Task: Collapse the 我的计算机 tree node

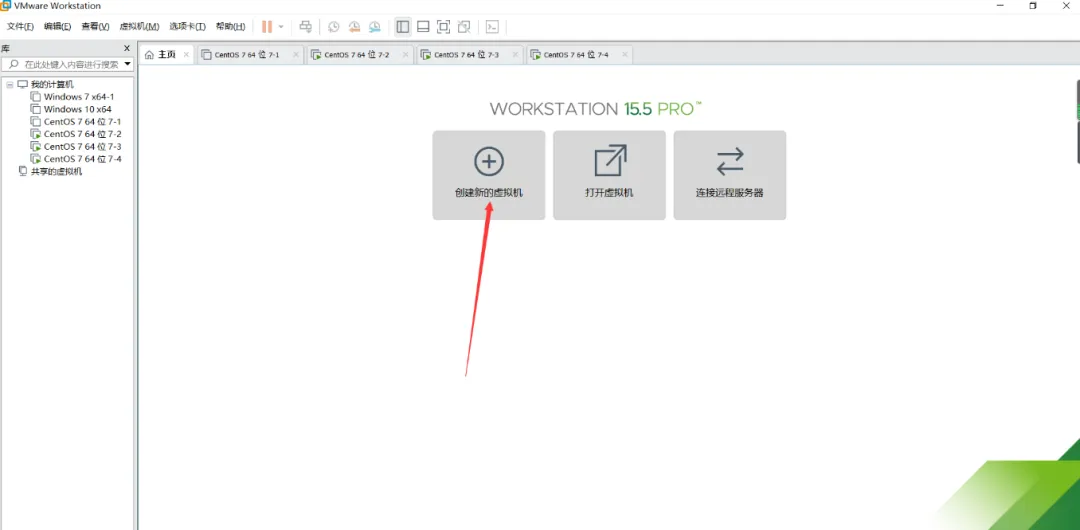Action: (10, 85)
